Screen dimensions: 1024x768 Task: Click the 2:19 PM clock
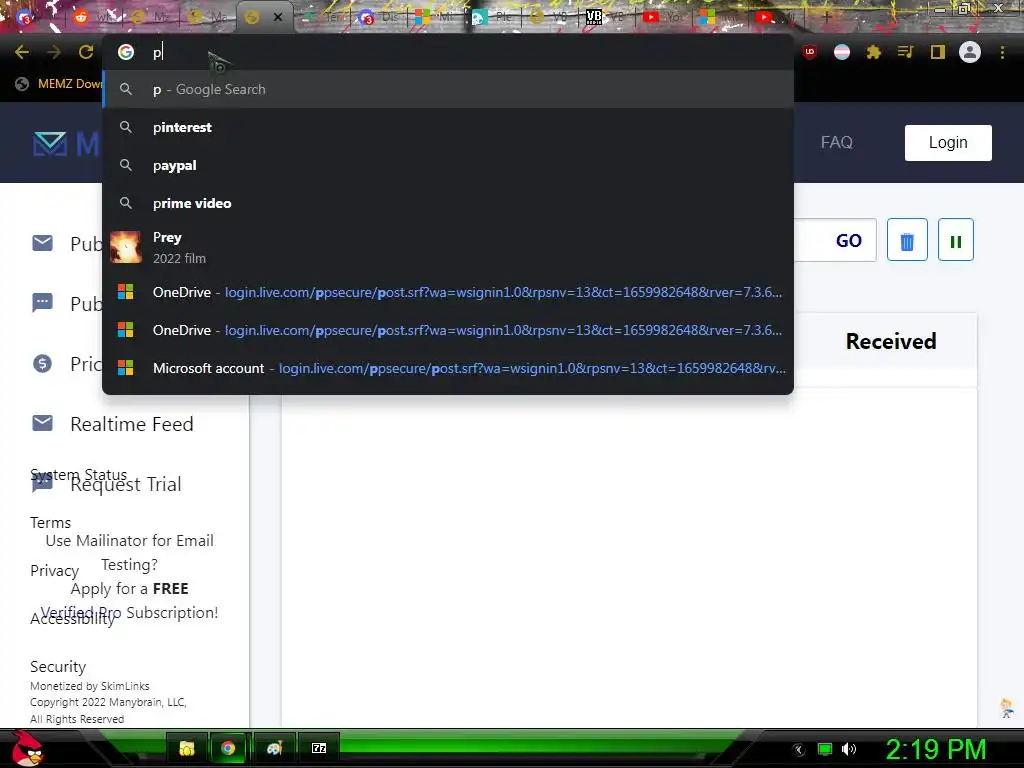935,750
